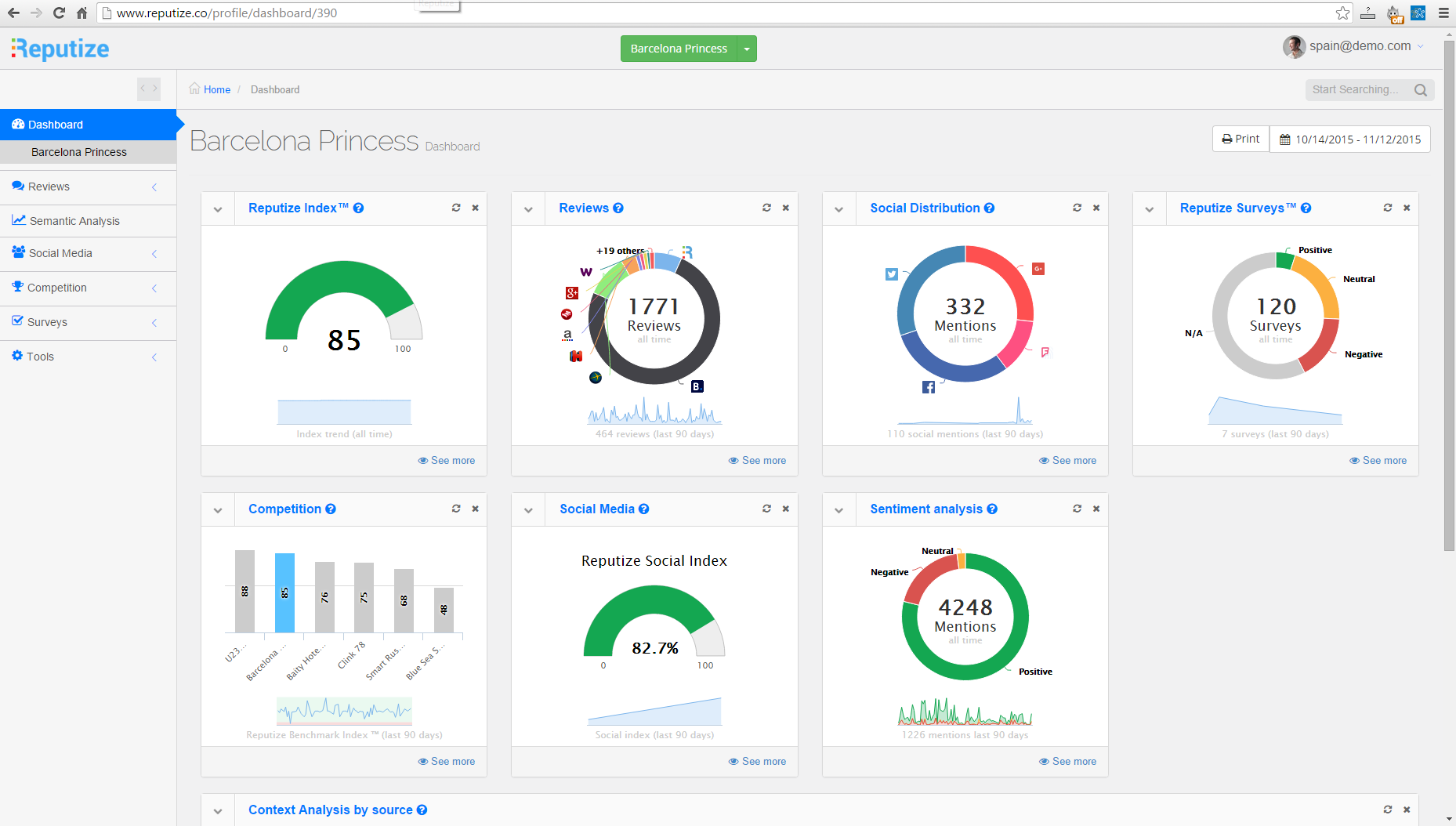The height and width of the screenshot is (826, 1456).
Task: Select the blue Barcelona bar in Competition chart
Action: pos(284,592)
